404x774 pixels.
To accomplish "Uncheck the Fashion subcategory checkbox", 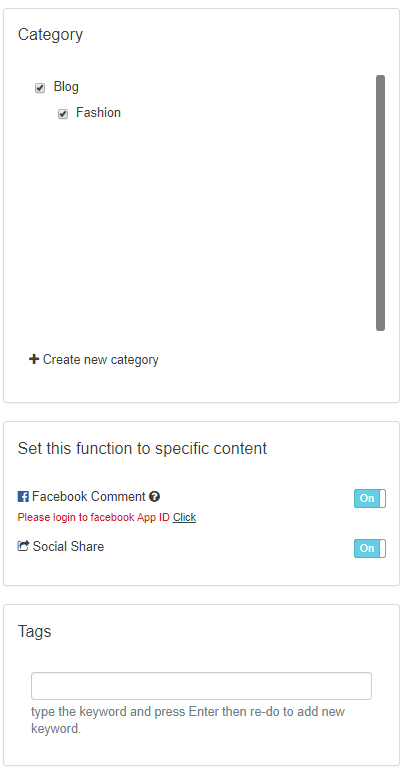I will pyautogui.click(x=63, y=114).
